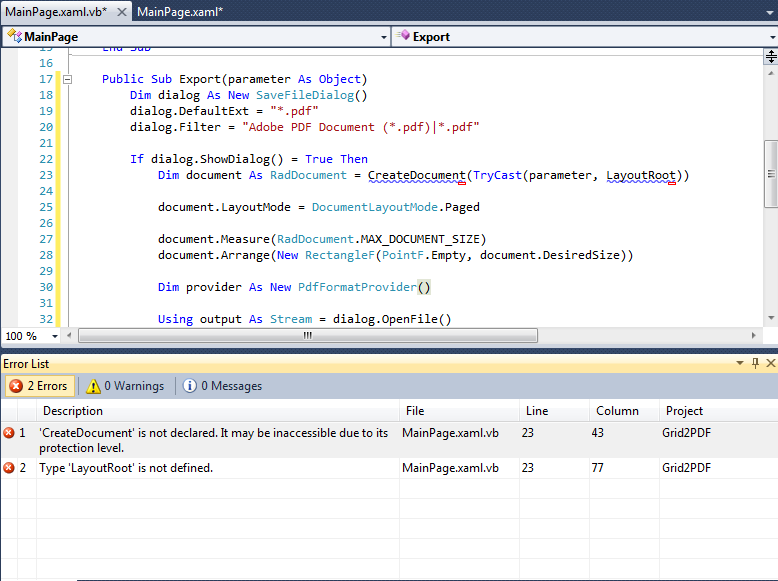778x581 pixels.
Task: Open the 100 % zoom level dropdown
Action: (57, 336)
